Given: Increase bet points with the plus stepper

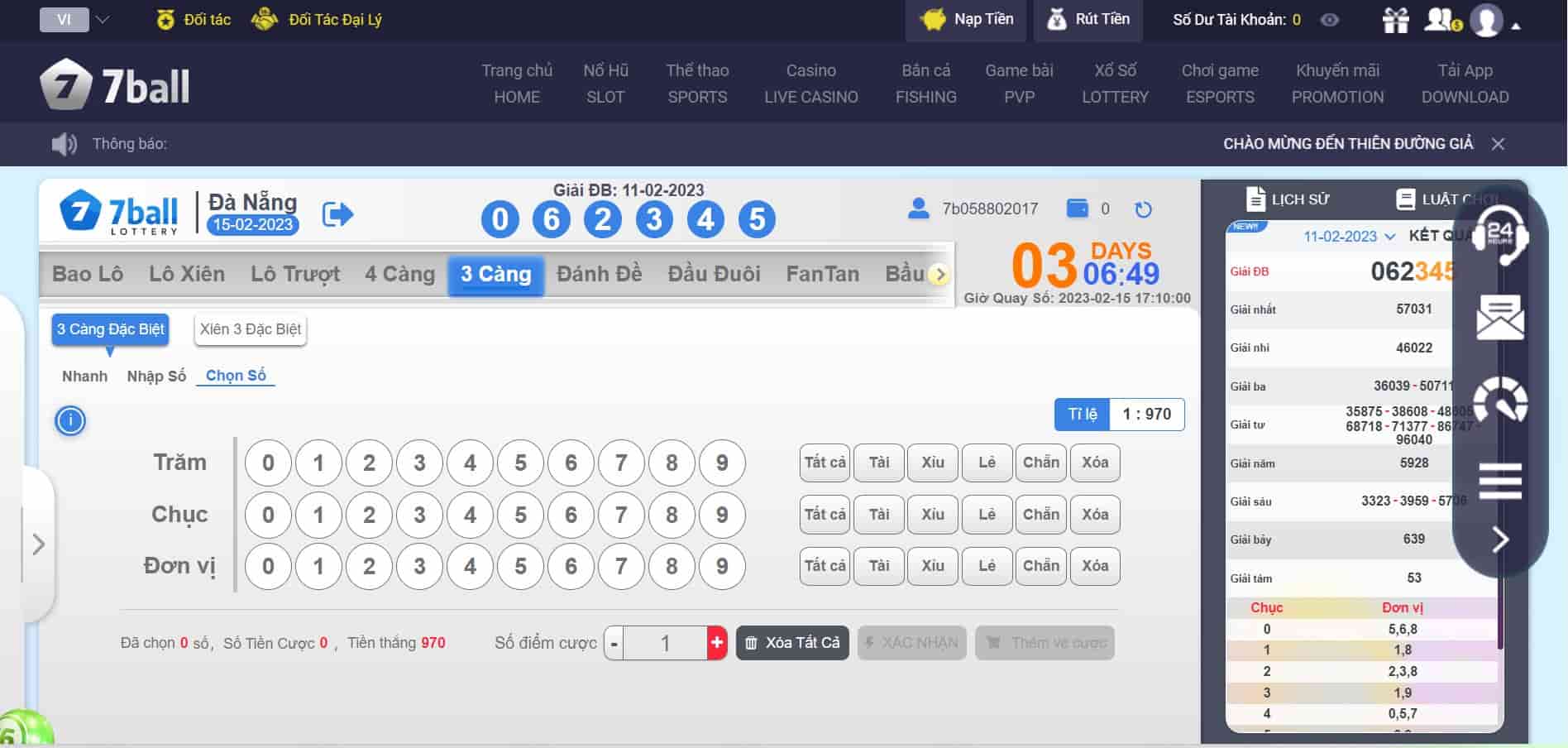Looking at the screenshot, I should point(715,642).
